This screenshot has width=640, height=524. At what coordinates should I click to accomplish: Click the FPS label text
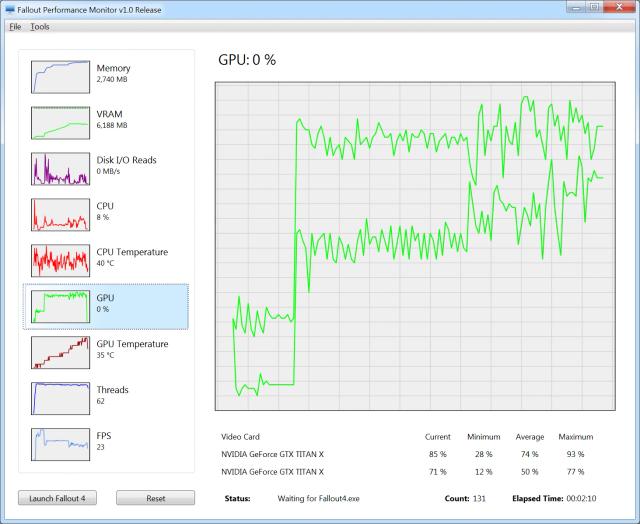coord(104,436)
